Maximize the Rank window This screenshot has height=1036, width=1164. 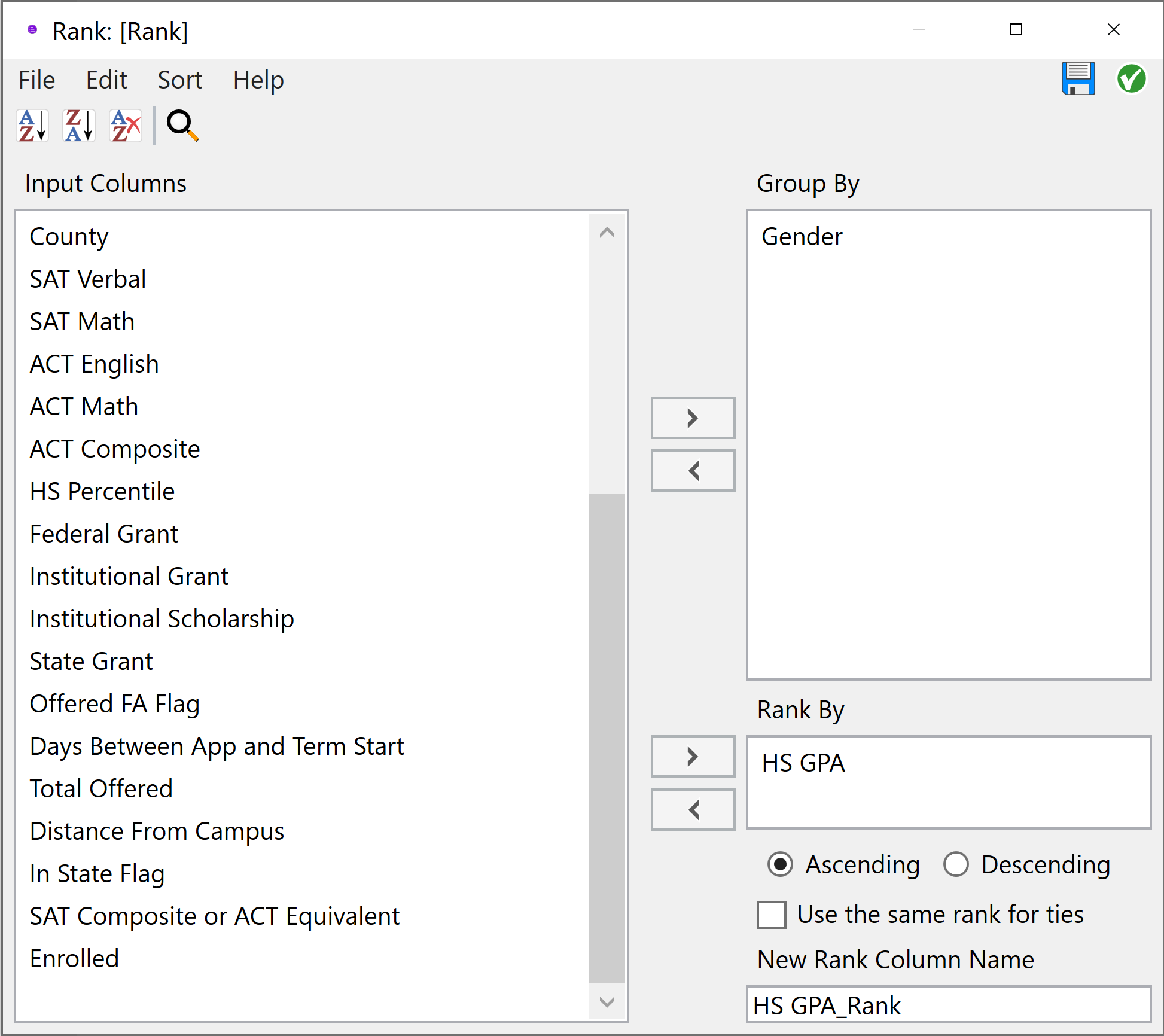pyautogui.click(x=1016, y=29)
